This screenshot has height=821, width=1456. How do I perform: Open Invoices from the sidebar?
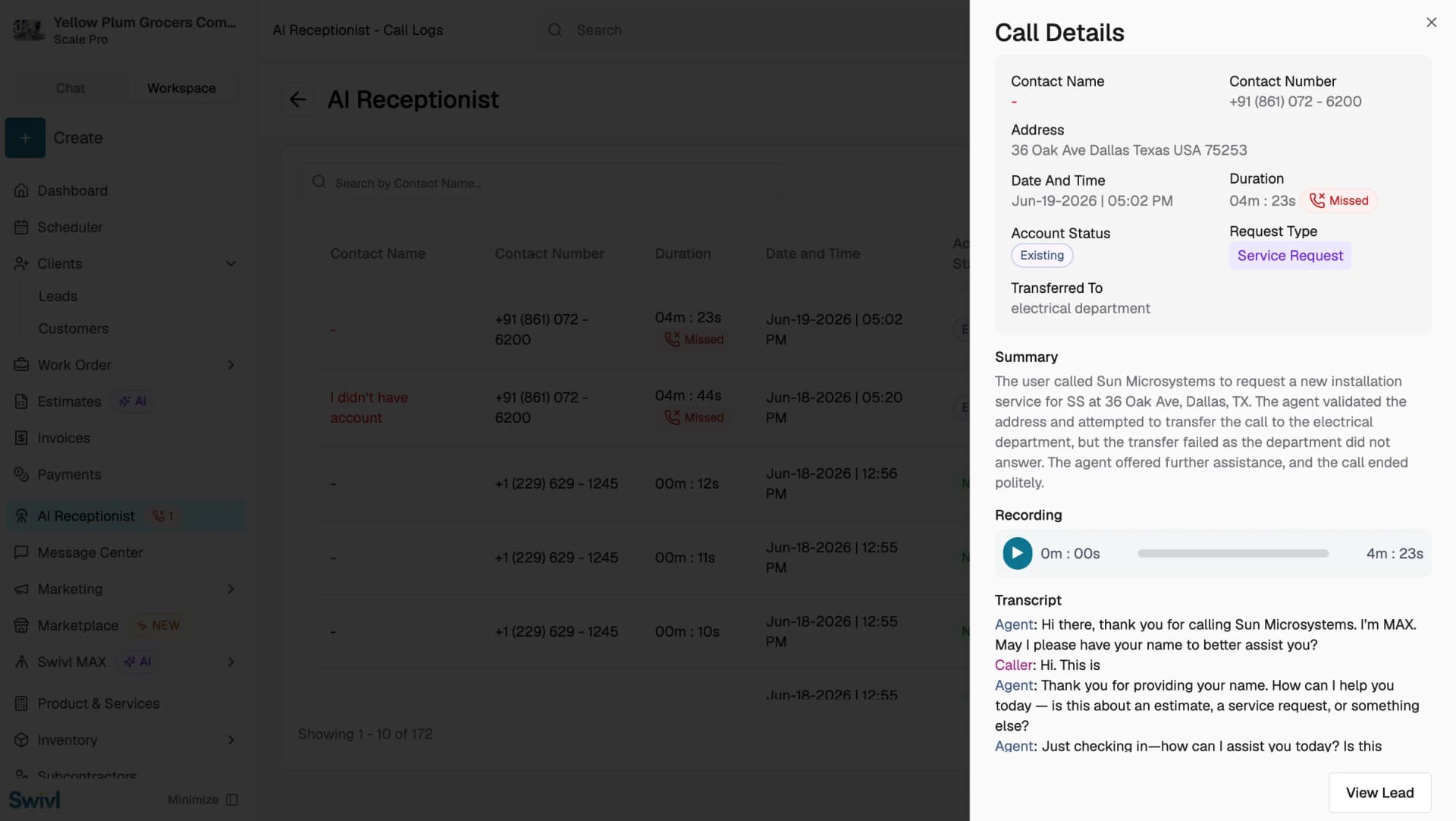[64, 438]
